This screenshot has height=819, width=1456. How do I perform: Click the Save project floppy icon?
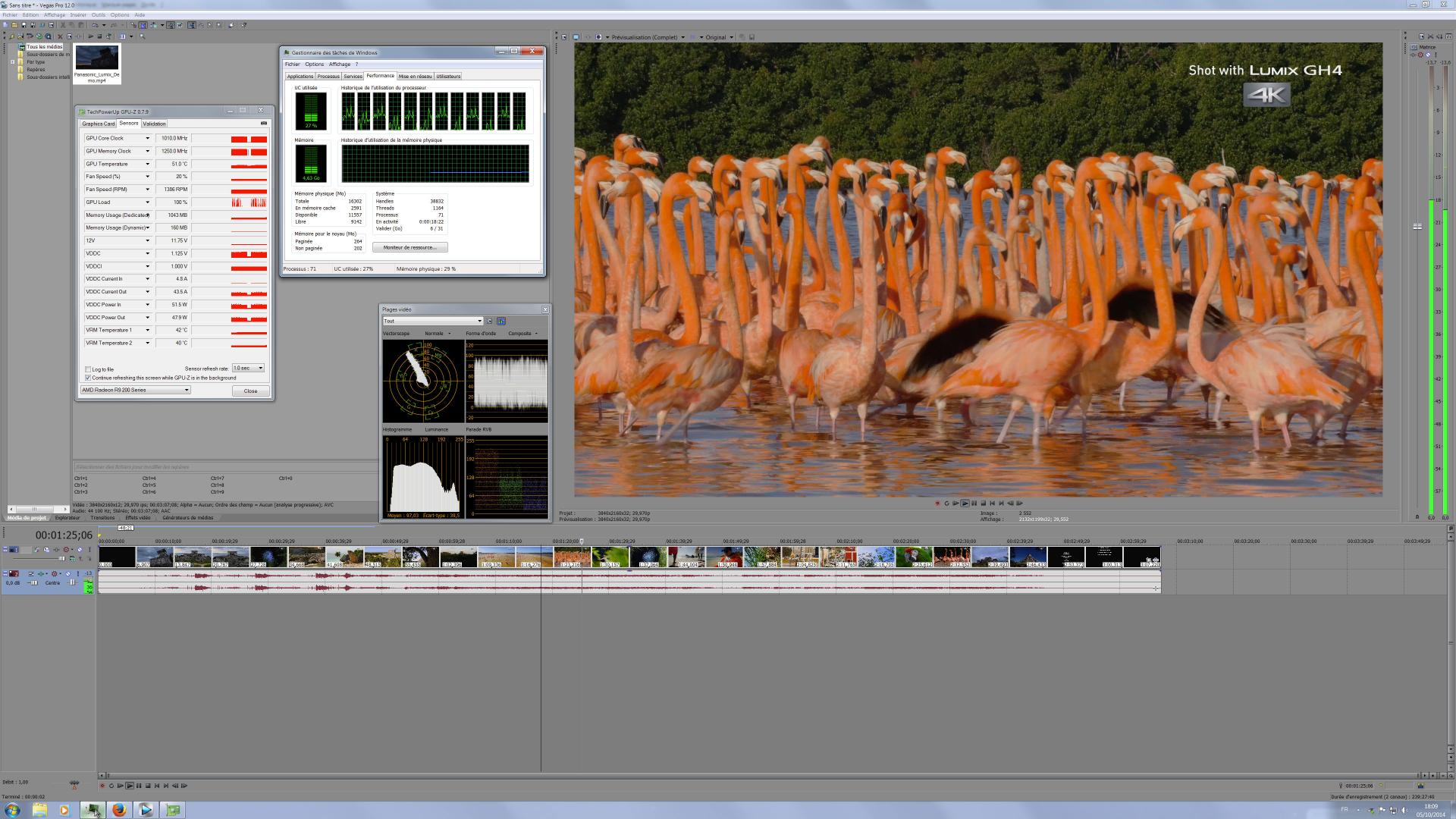[24, 25]
